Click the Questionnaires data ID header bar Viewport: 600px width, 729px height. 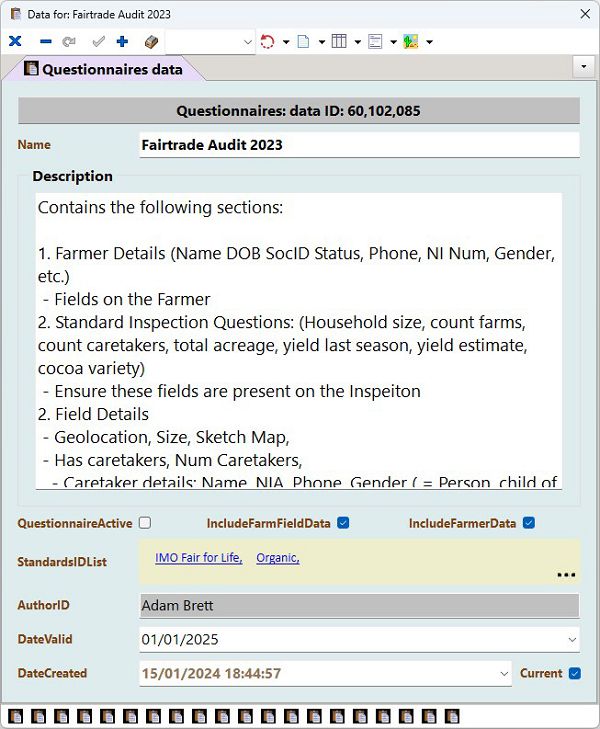point(299,111)
